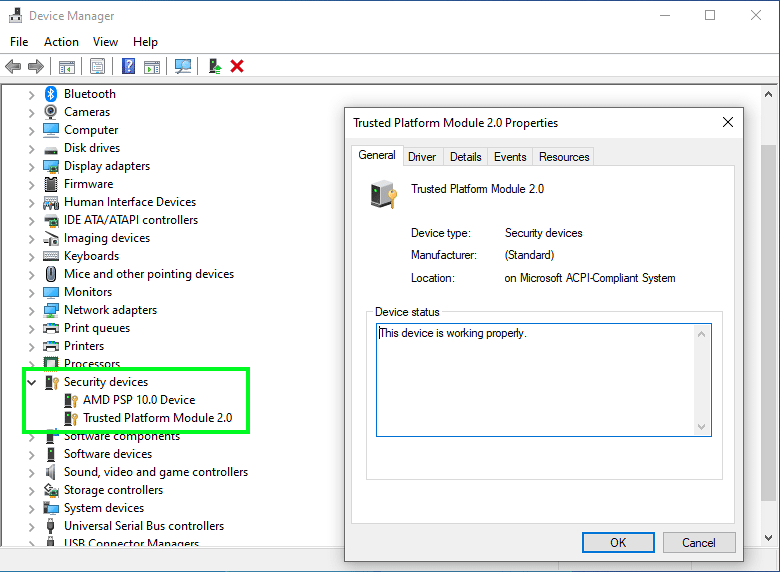
Task: Select the Keyboards label
Action: pyautogui.click(x=92, y=256)
